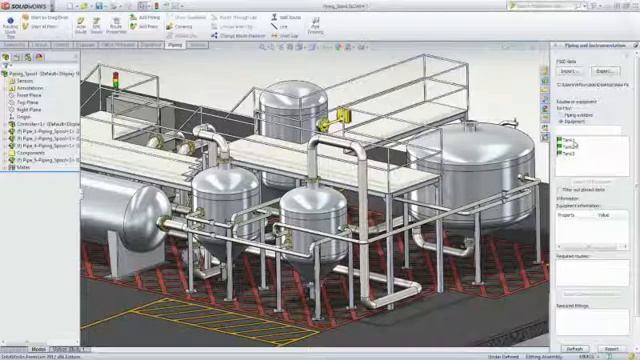Click the Add Fitting tool

coord(145,18)
